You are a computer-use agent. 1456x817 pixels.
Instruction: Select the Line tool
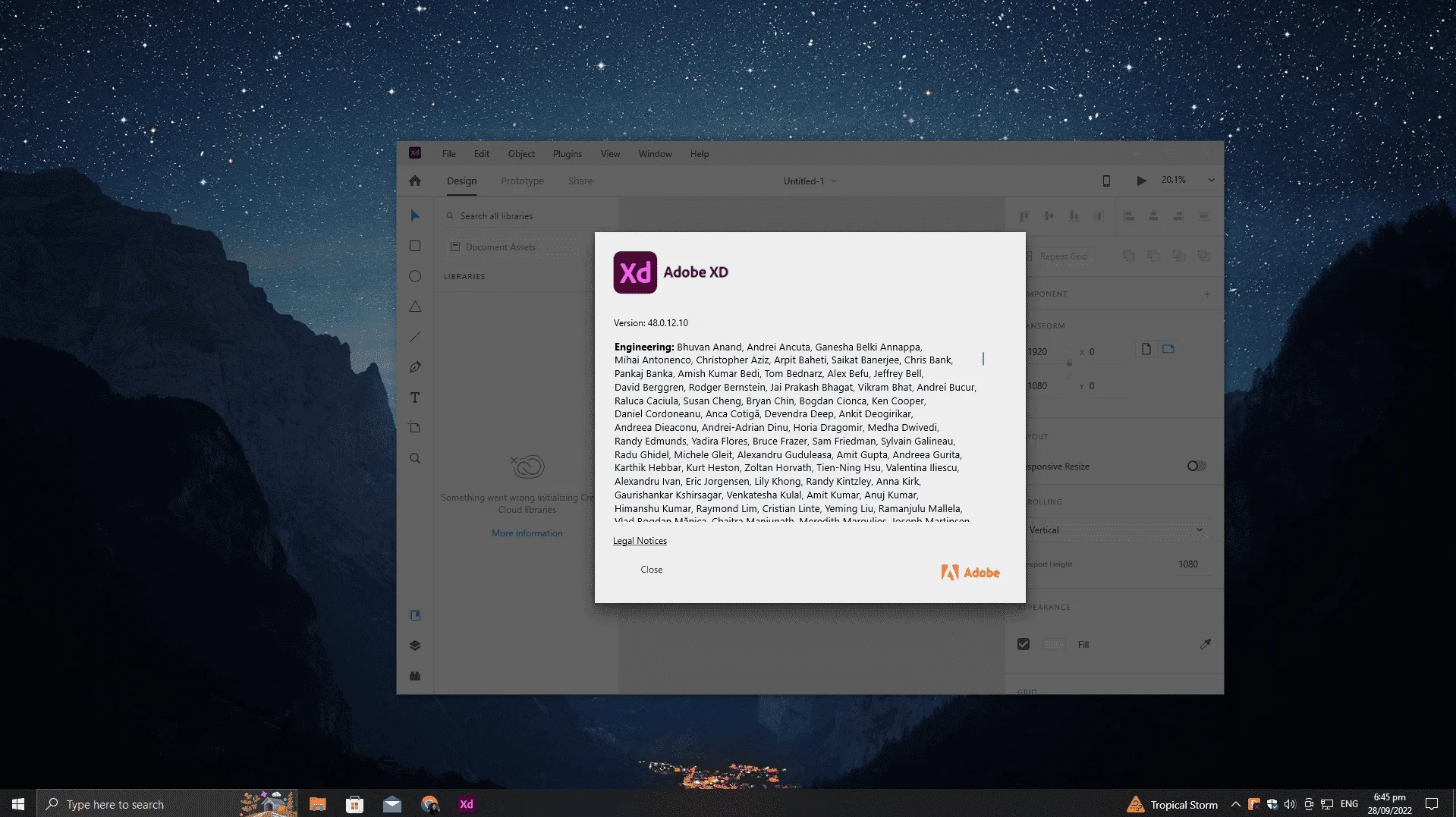(x=415, y=337)
